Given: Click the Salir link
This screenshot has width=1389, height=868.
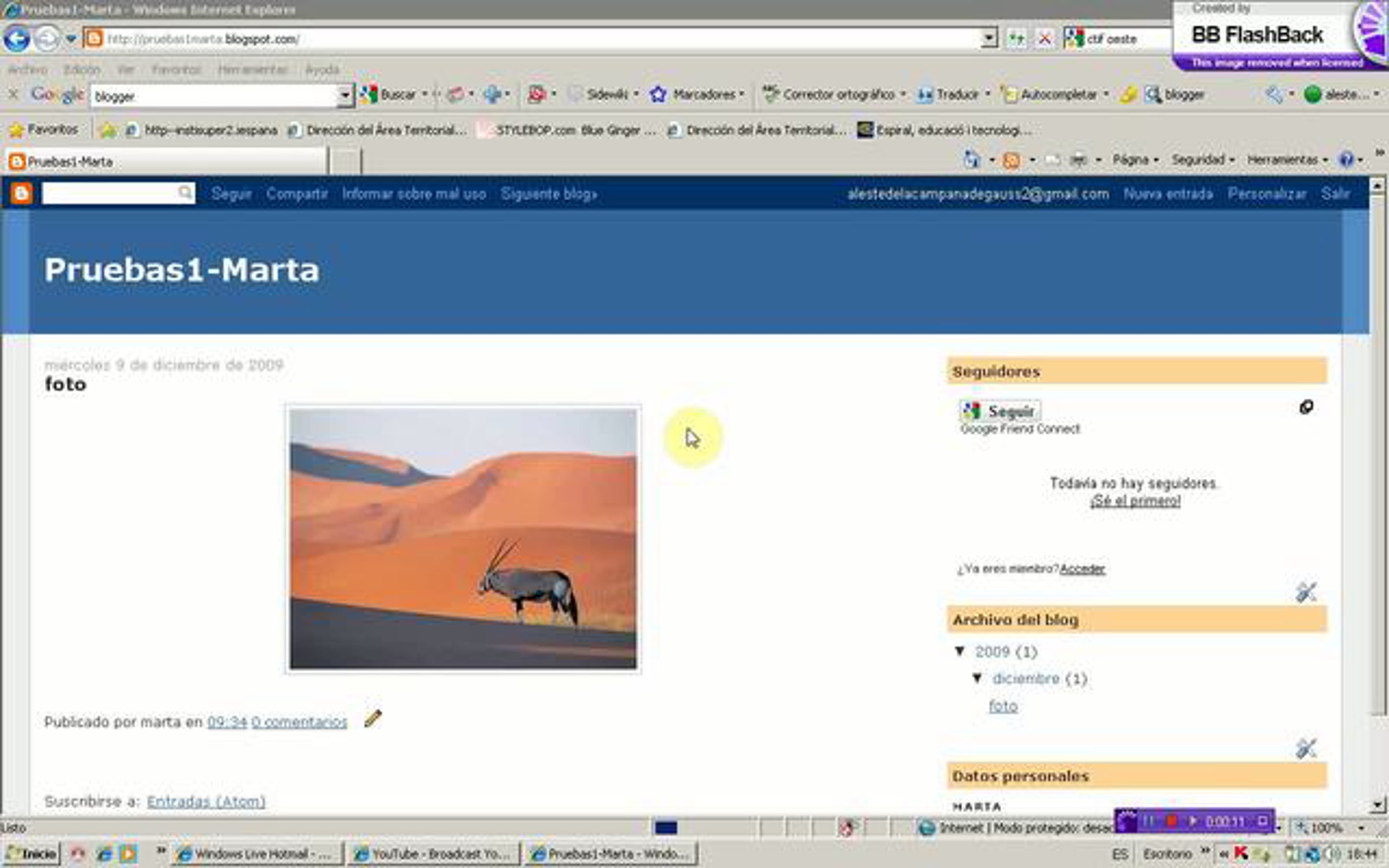Looking at the screenshot, I should tap(1335, 194).
